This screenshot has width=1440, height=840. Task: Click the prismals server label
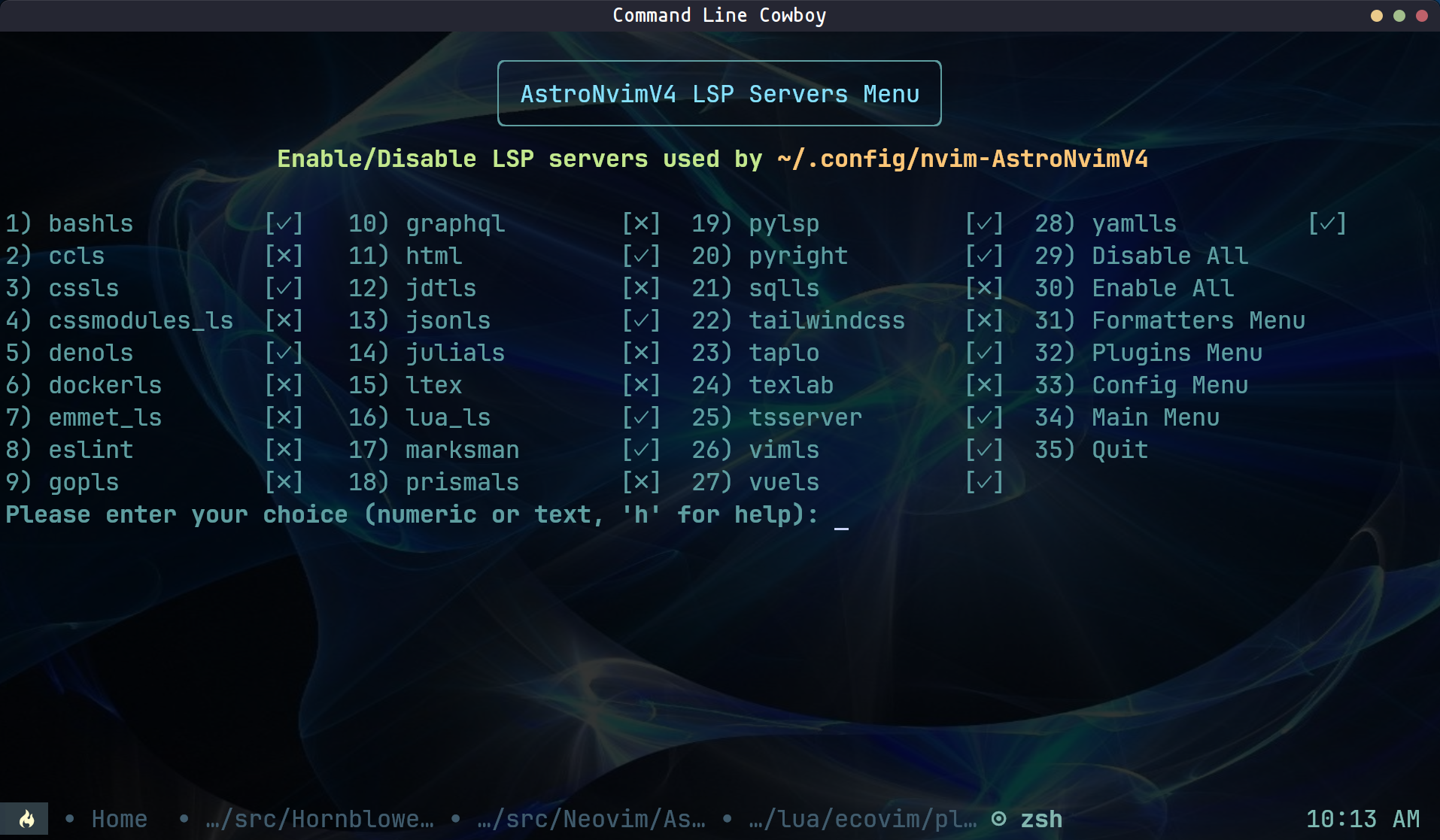pyautogui.click(x=463, y=482)
